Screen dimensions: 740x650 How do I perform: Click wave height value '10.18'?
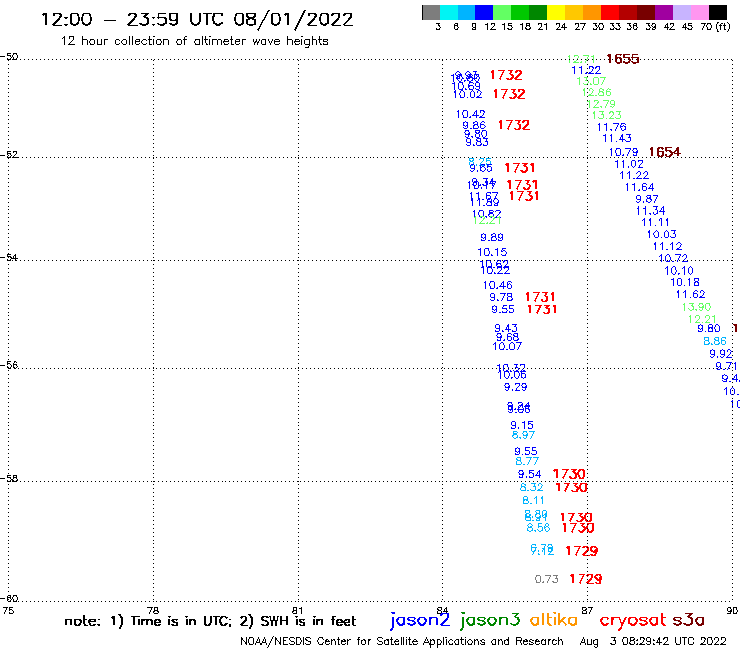pos(685,282)
